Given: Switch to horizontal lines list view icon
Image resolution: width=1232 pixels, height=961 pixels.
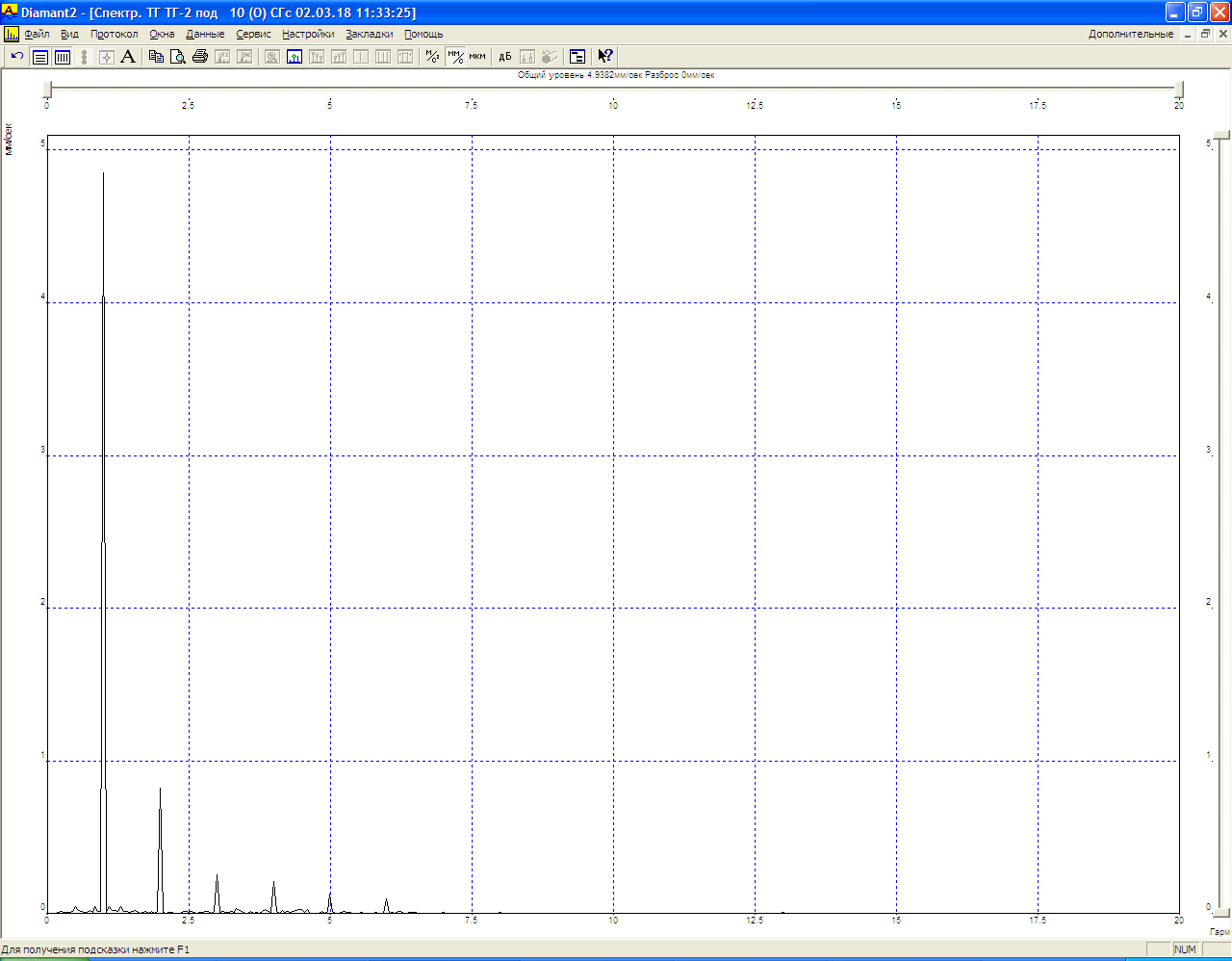Looking at the screenshot, I should click(x=39, y=57).
